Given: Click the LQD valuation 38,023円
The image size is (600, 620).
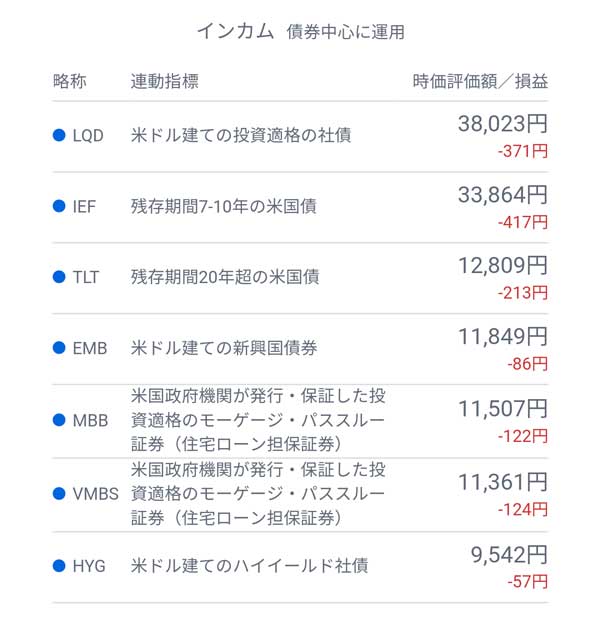Looking at the screenshot, I should coord(502,125).
